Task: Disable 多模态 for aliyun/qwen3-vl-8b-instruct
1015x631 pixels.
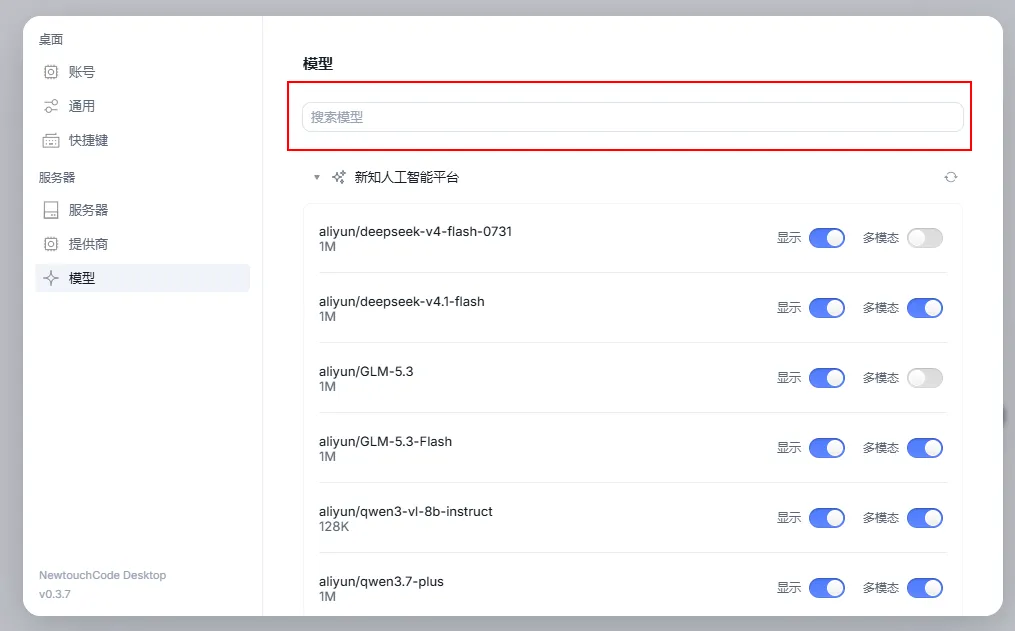Action: click(x=924, y=518)
